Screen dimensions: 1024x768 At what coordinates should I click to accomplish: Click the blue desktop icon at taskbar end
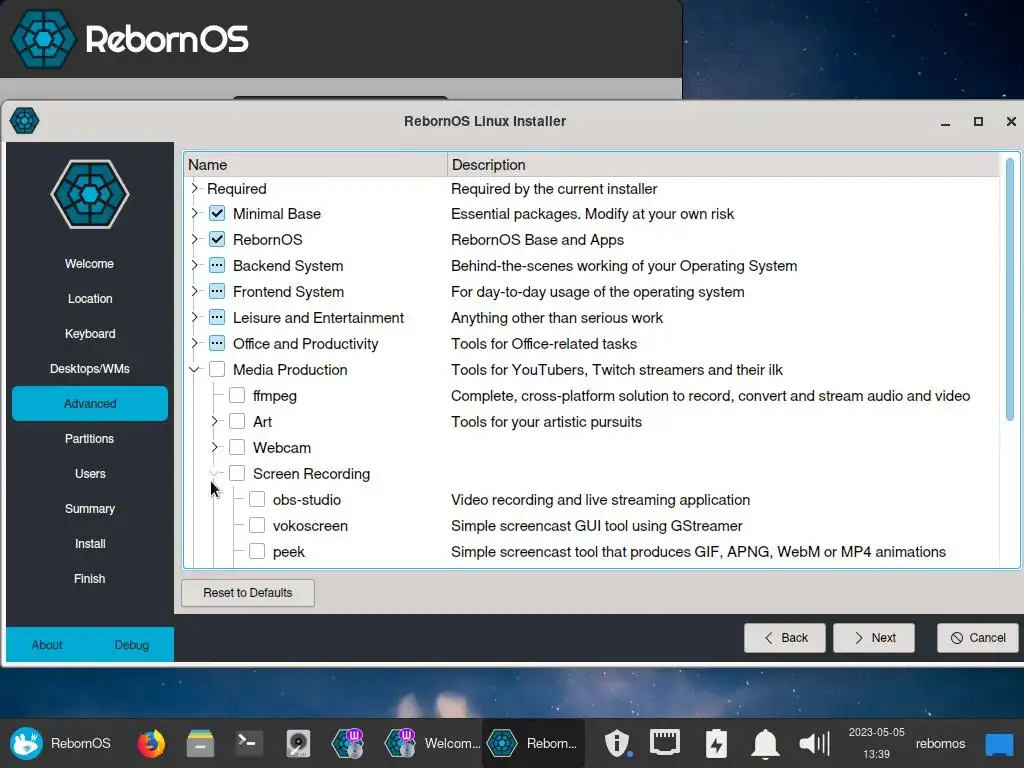pos(999,743)
